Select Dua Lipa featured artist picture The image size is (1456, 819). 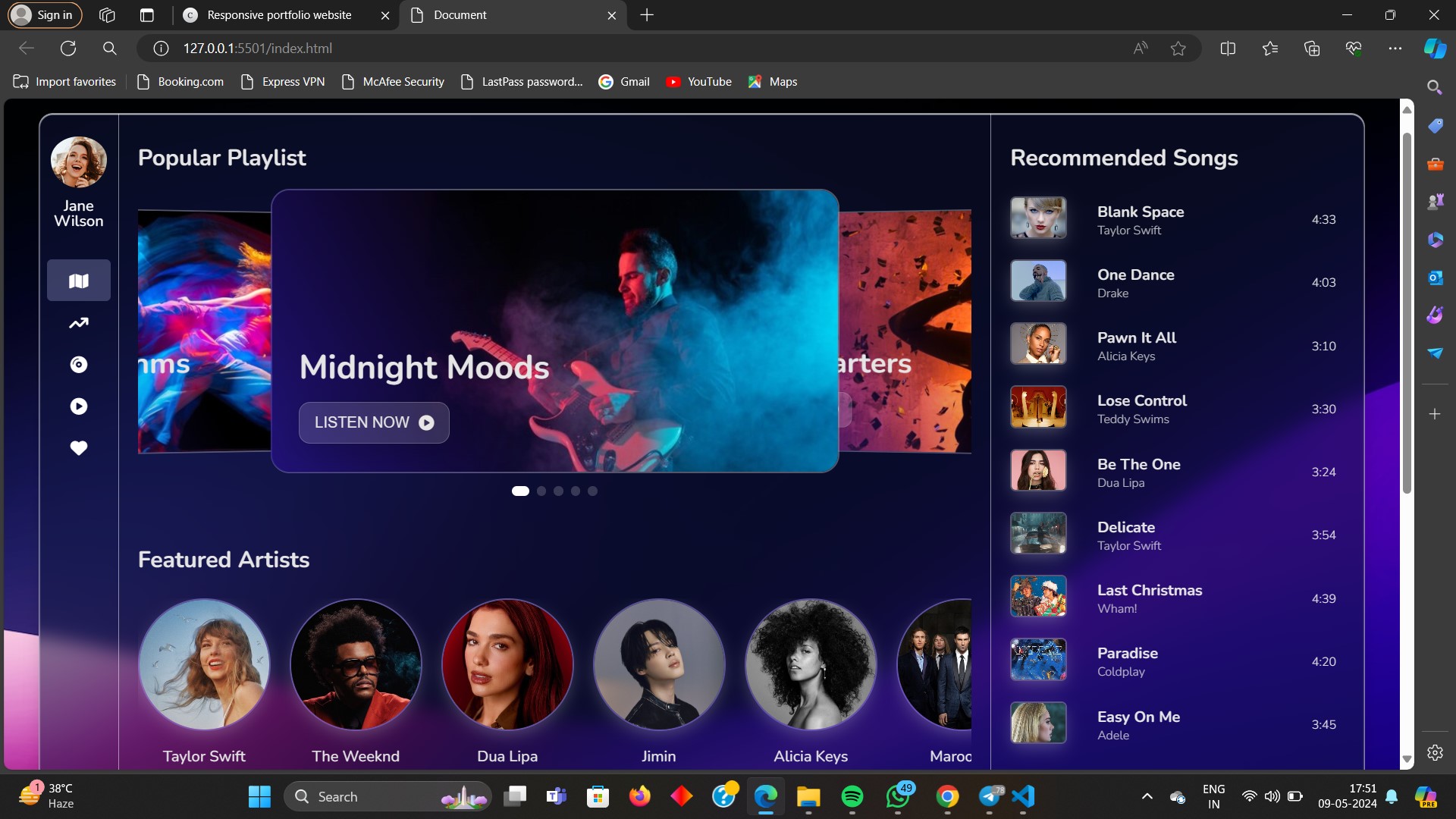(x=507, y=664)
